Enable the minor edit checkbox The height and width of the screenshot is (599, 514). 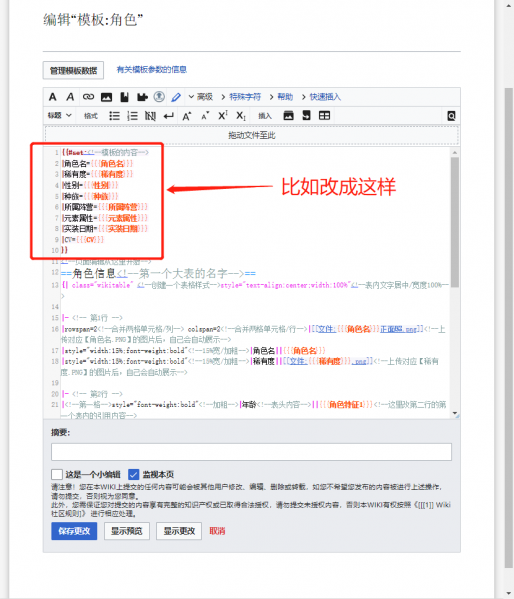[x=57, y=474]
